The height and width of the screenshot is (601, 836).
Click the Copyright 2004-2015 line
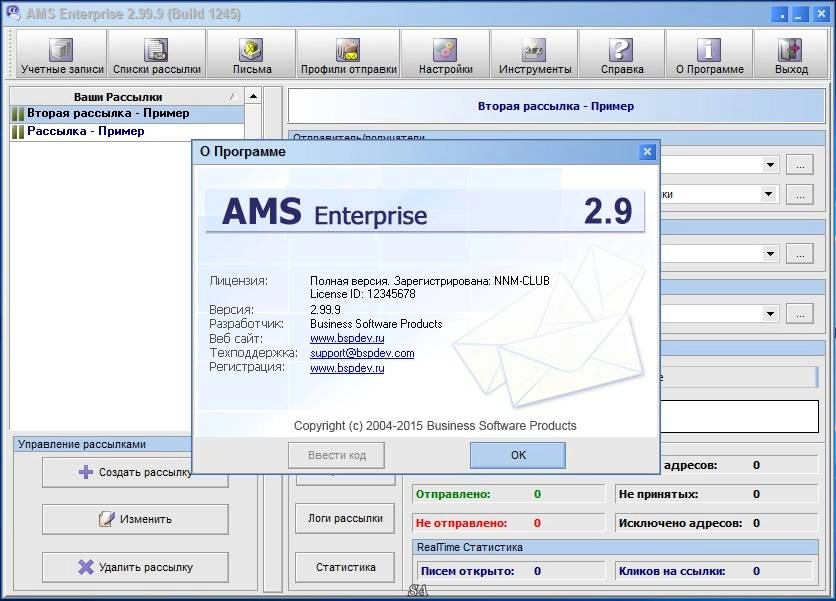pos(435,426)
